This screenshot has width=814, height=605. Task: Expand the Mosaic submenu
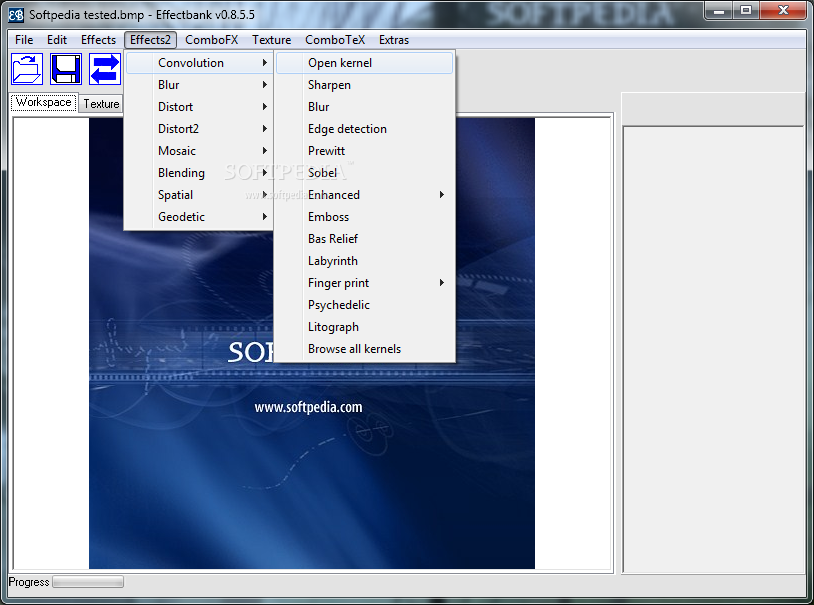click(x=199, y=151)
